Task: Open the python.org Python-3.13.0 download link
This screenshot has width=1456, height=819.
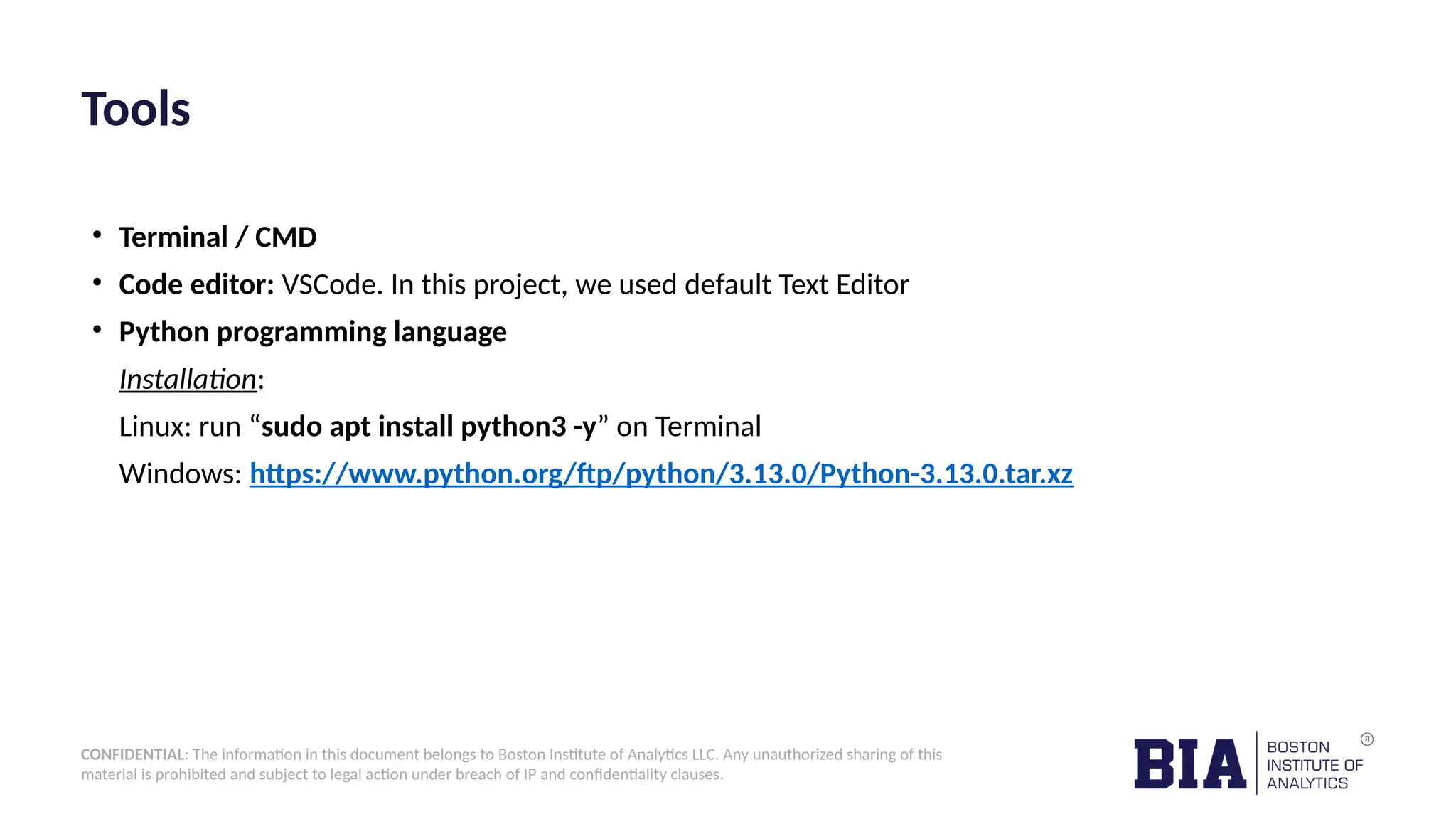Action: [660, 474]
